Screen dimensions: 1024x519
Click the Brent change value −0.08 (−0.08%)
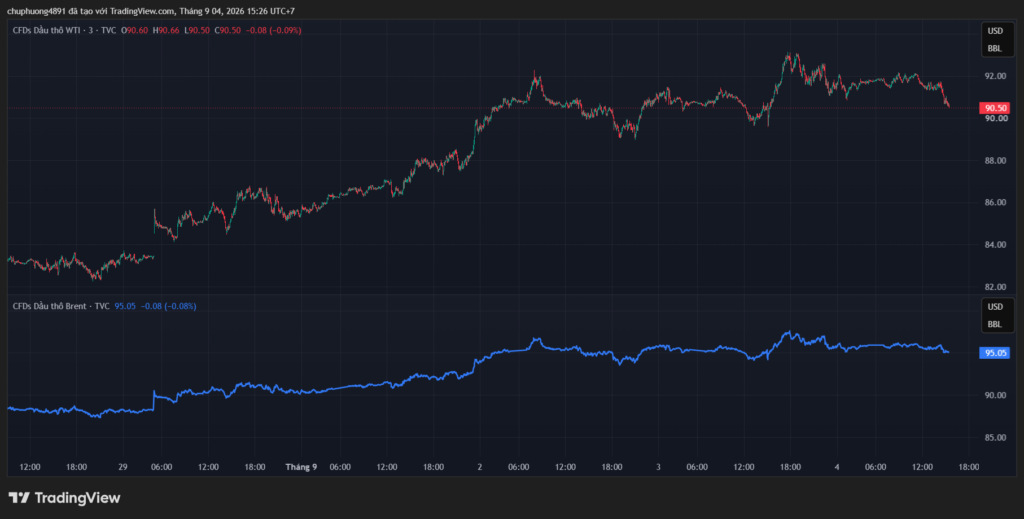(168, 306)
